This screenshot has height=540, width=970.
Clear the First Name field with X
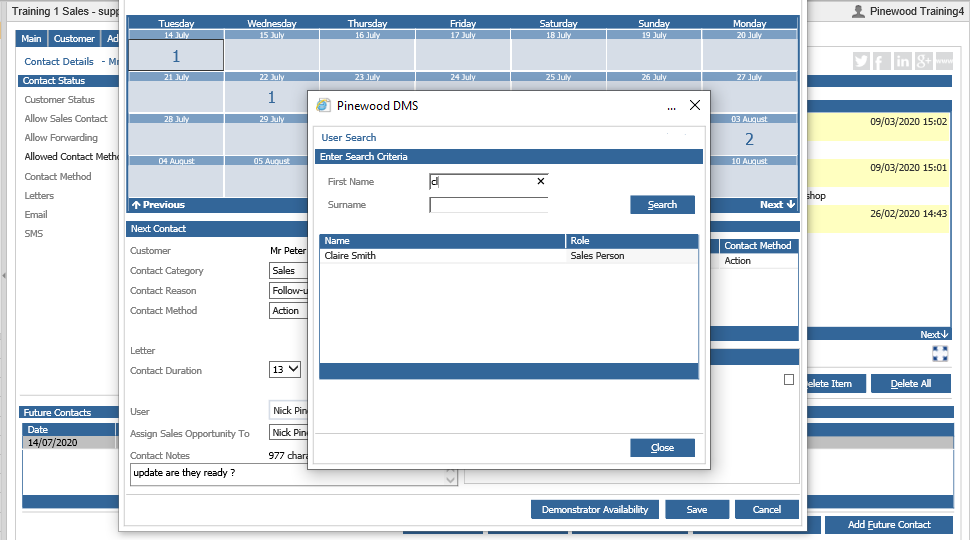(541, 181)
